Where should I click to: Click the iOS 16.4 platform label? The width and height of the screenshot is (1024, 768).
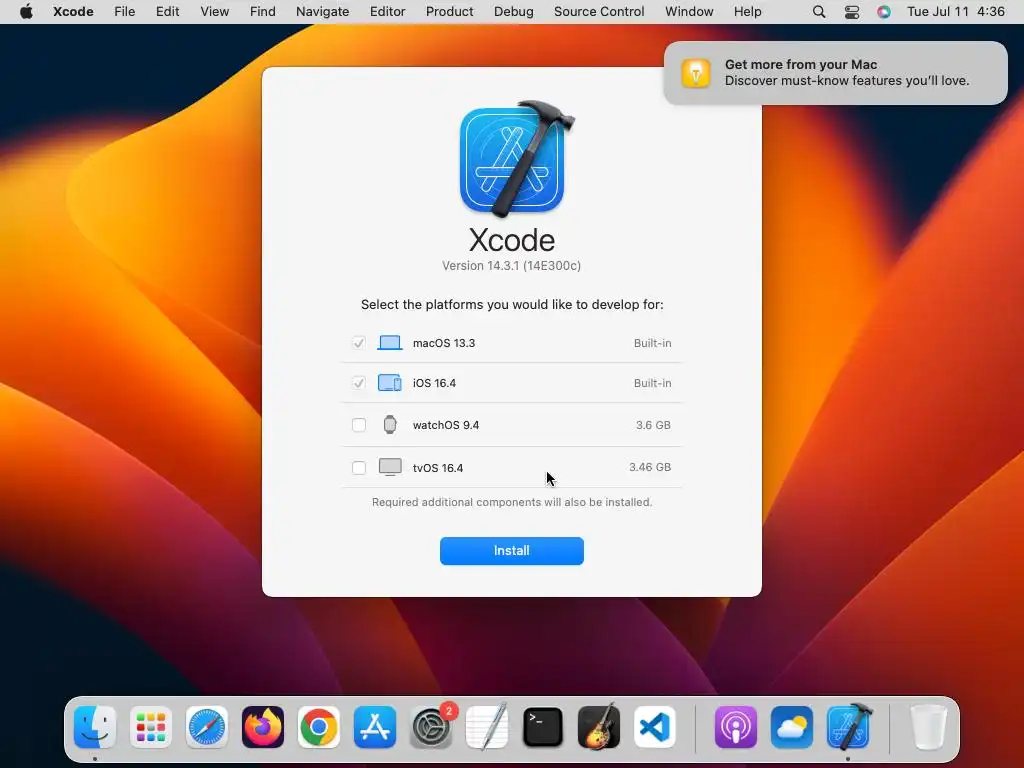[x=434, y=383]
